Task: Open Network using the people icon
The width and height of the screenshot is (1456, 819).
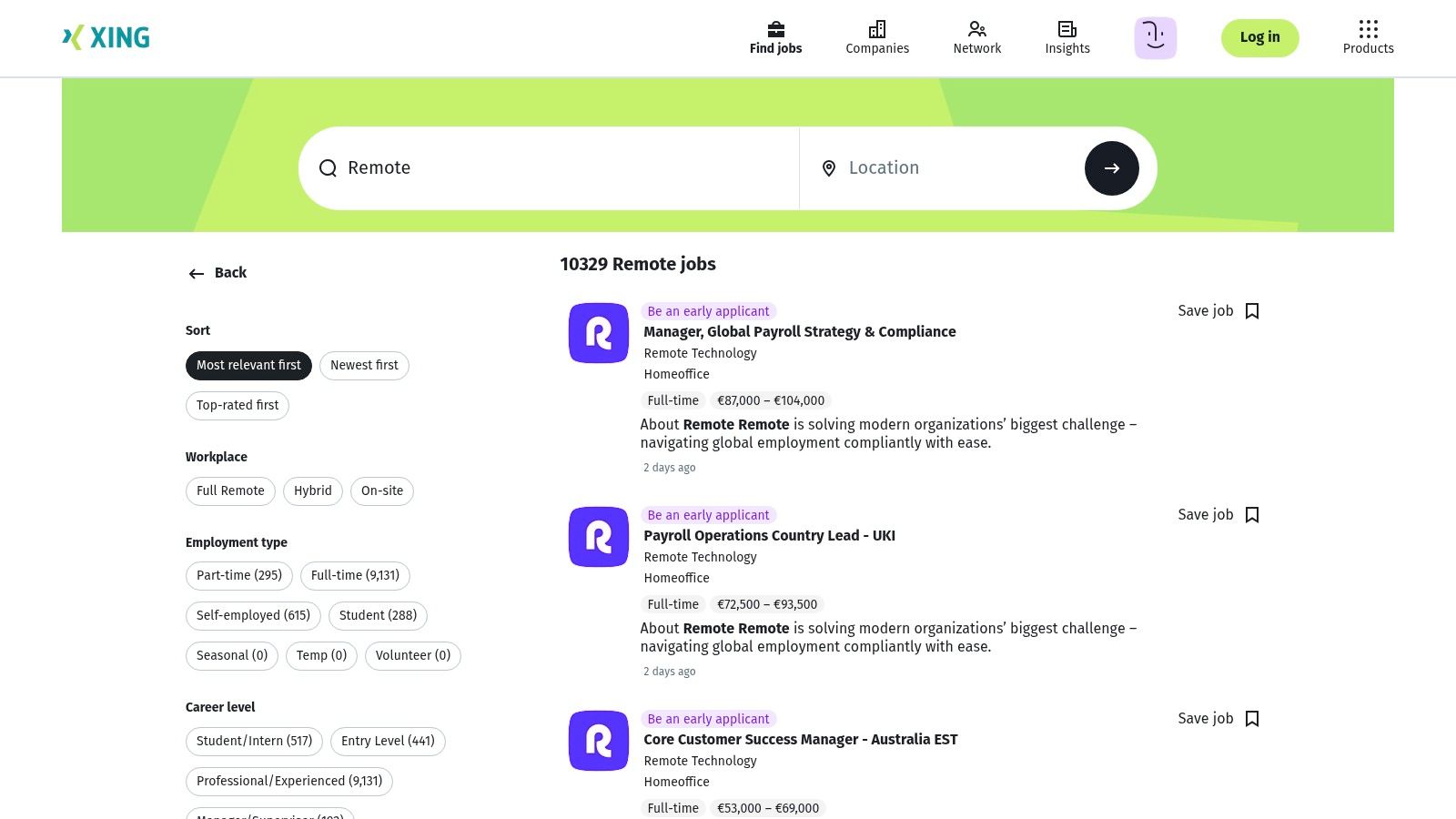Action: pyautogui.click(x=976, y=29)
